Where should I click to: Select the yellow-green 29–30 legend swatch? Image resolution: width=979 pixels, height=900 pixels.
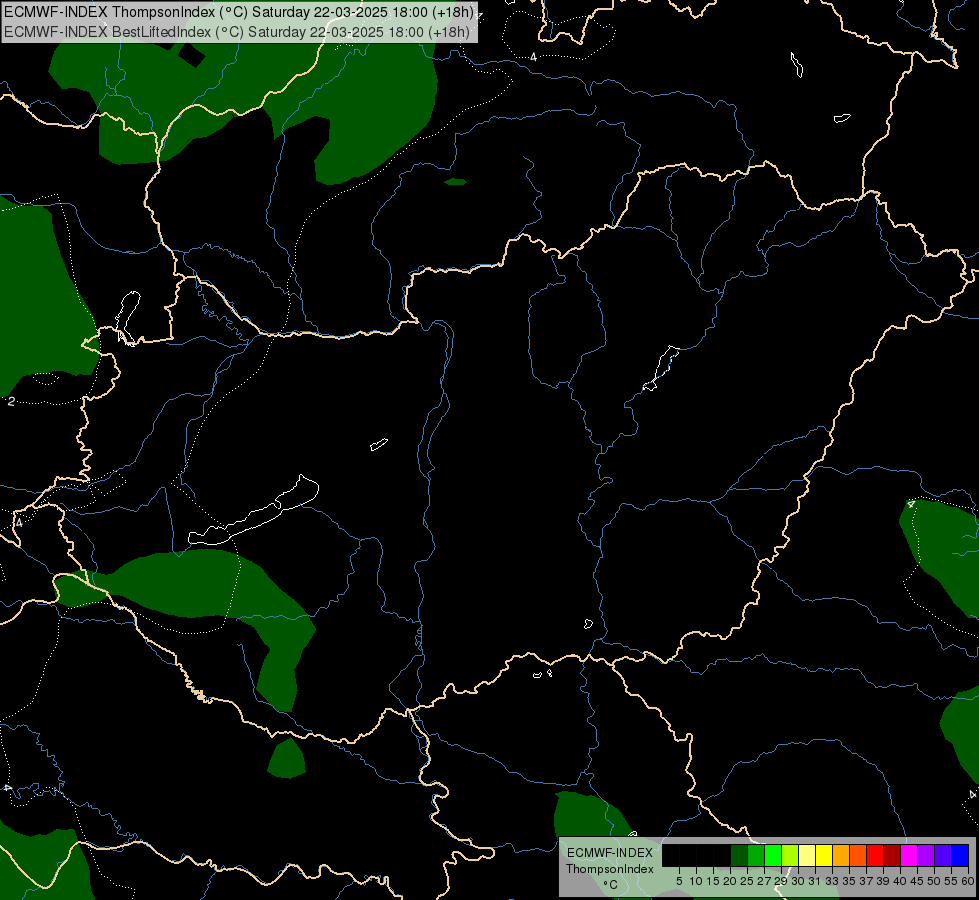pyautogui.click(x=790, y=855)
